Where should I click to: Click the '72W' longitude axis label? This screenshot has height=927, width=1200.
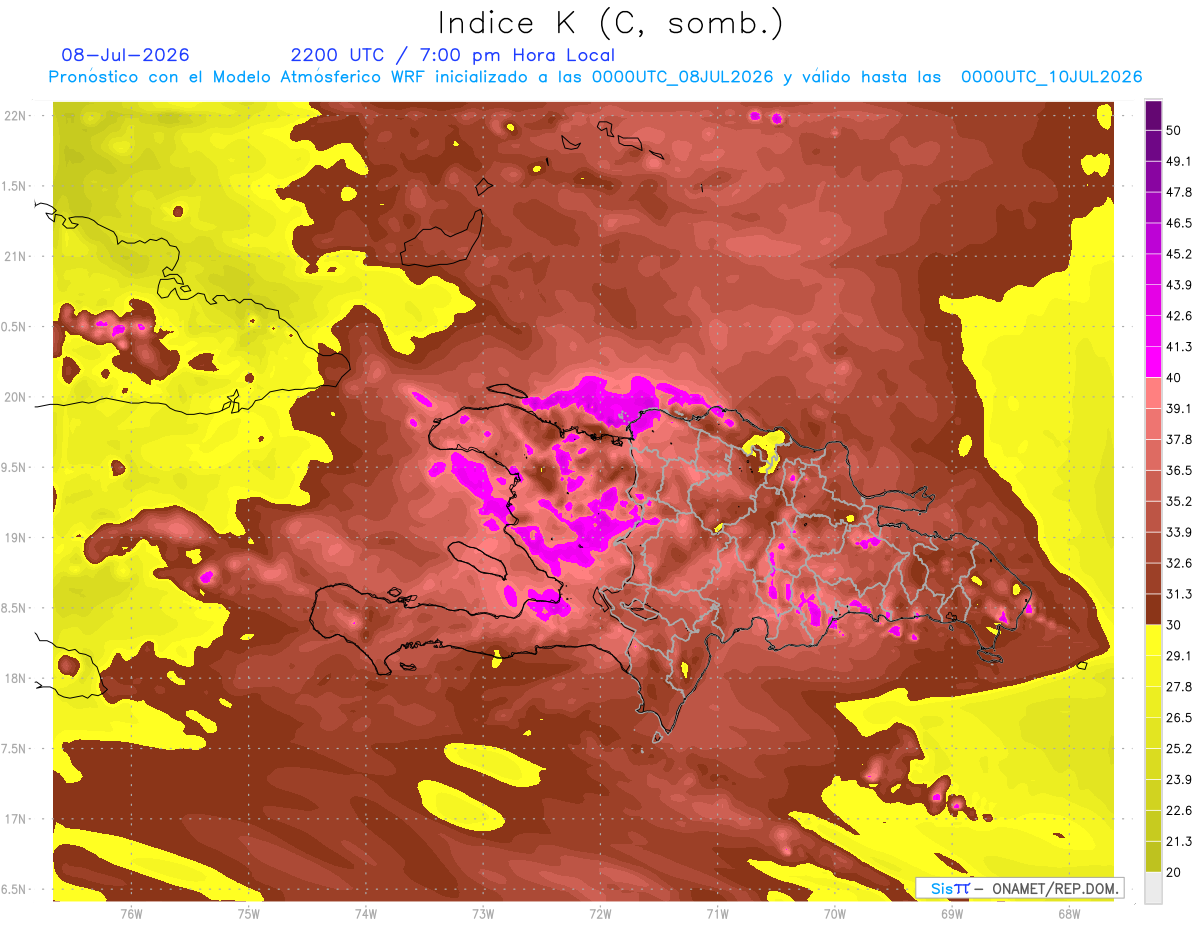pos(600,913)
